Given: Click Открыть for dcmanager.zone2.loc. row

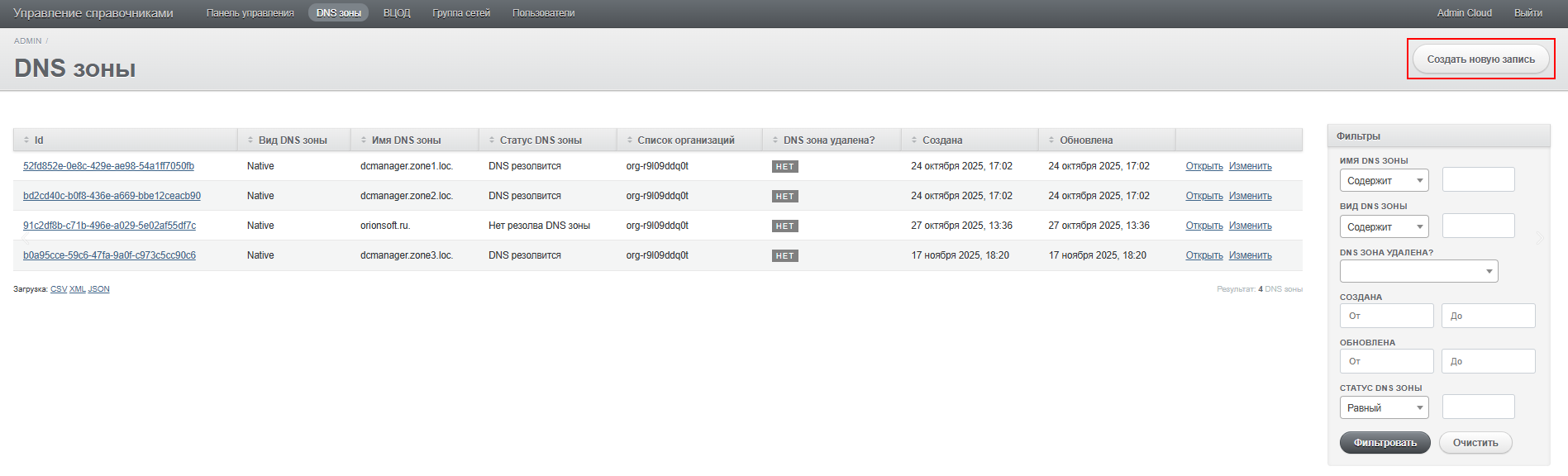Looking at the screenshot, I should [x=1203, y=196].
